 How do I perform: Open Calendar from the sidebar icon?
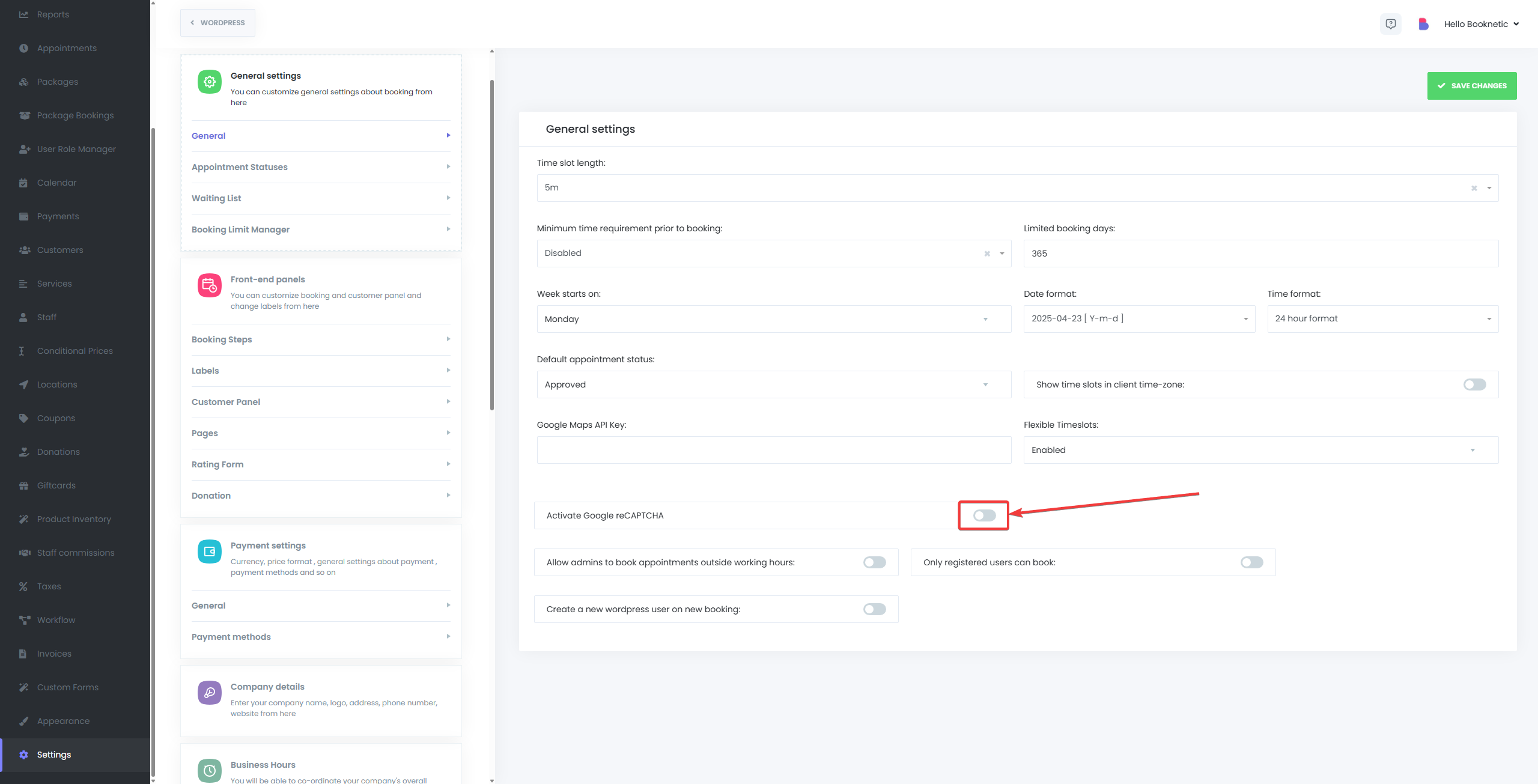[23, 183]
